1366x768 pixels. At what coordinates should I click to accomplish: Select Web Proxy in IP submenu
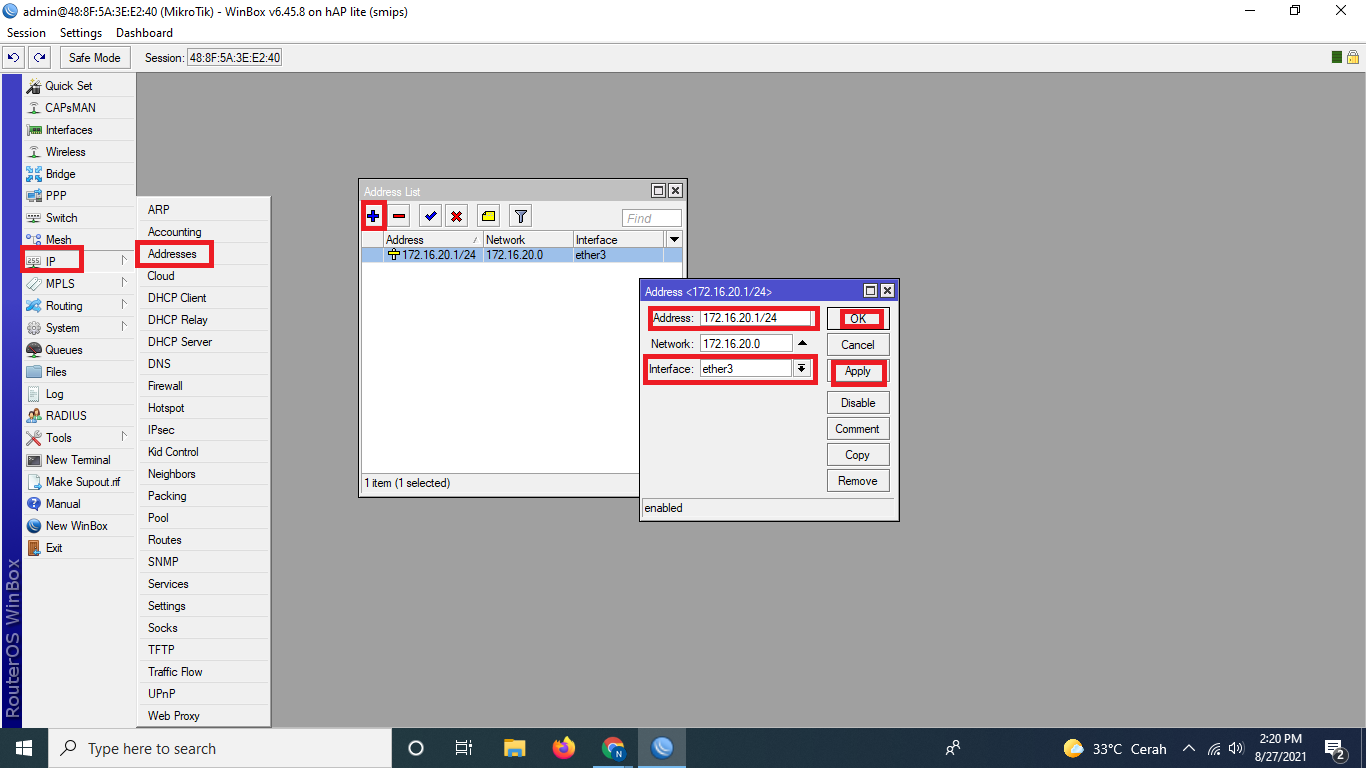coord(204,716)
